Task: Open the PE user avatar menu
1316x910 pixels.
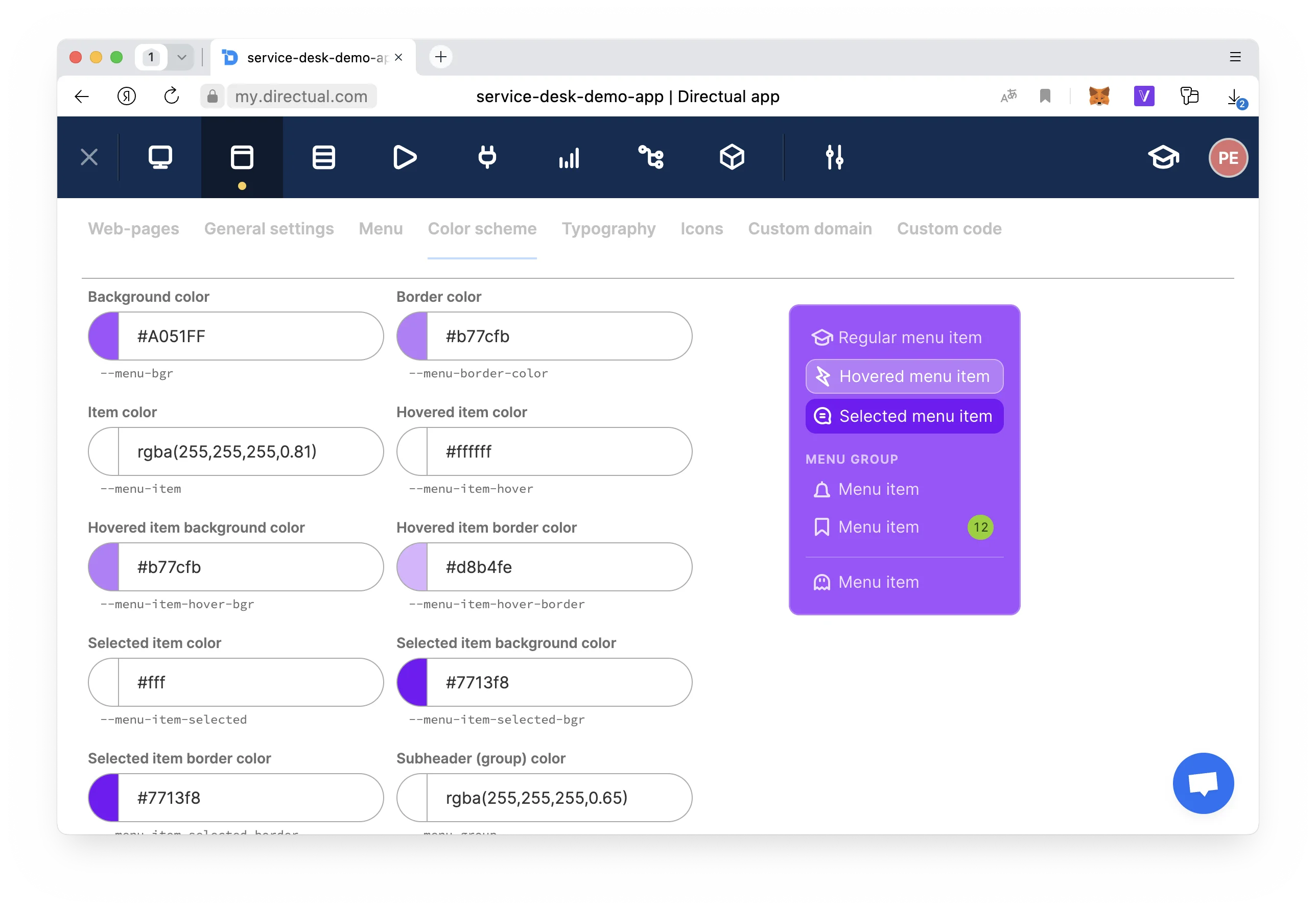Action: click(1228, 158)
